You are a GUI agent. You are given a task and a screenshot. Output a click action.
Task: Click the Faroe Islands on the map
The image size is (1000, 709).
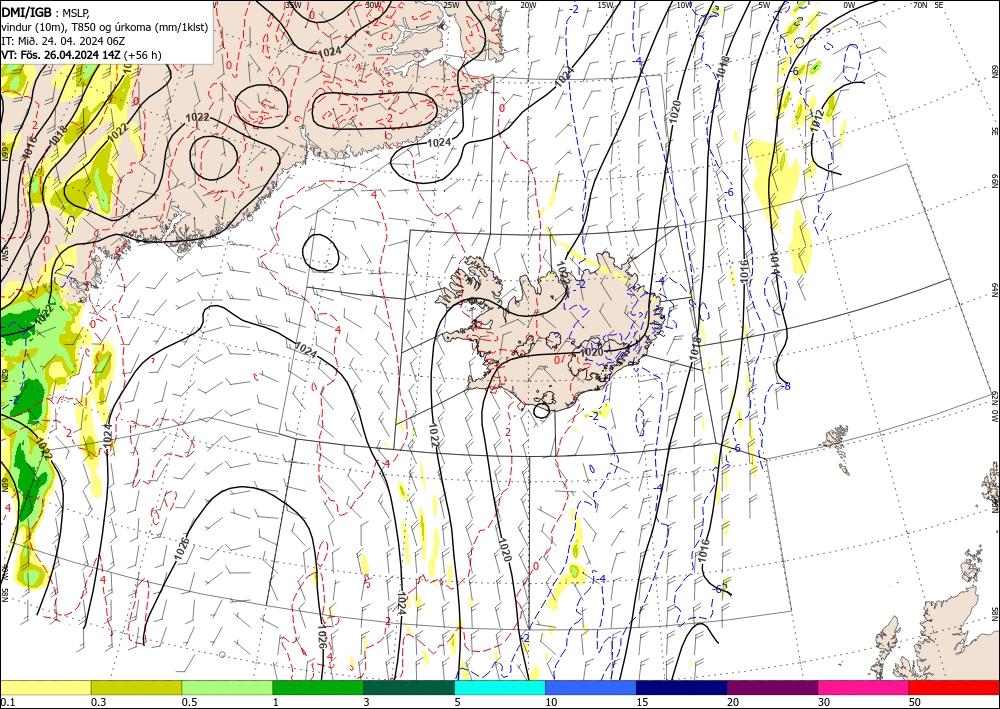(837, 444)
